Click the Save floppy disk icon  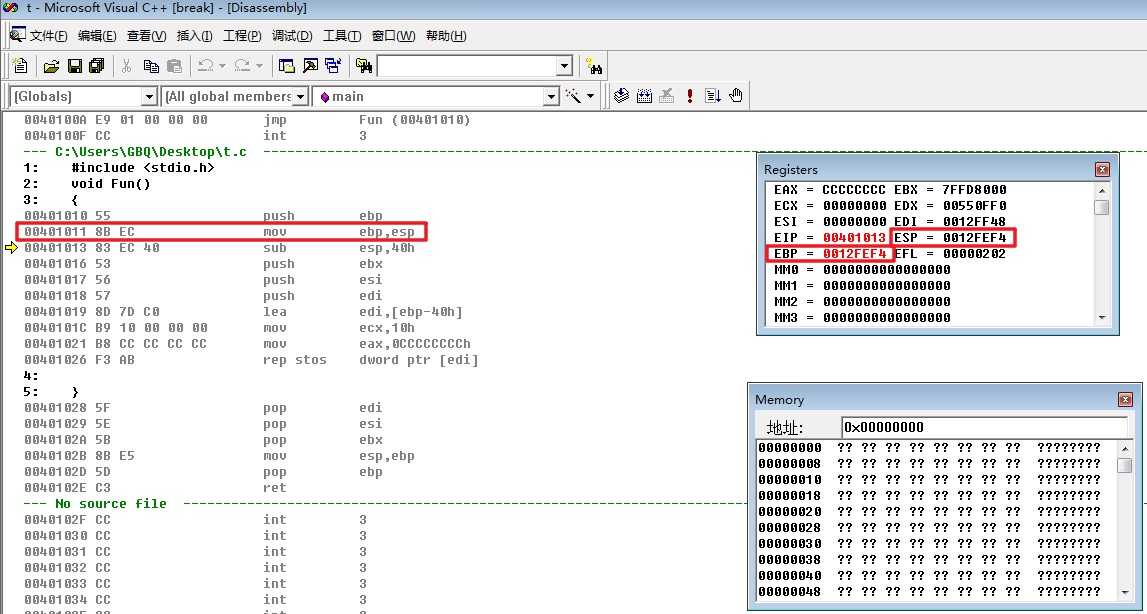click(x=75, y=67)
